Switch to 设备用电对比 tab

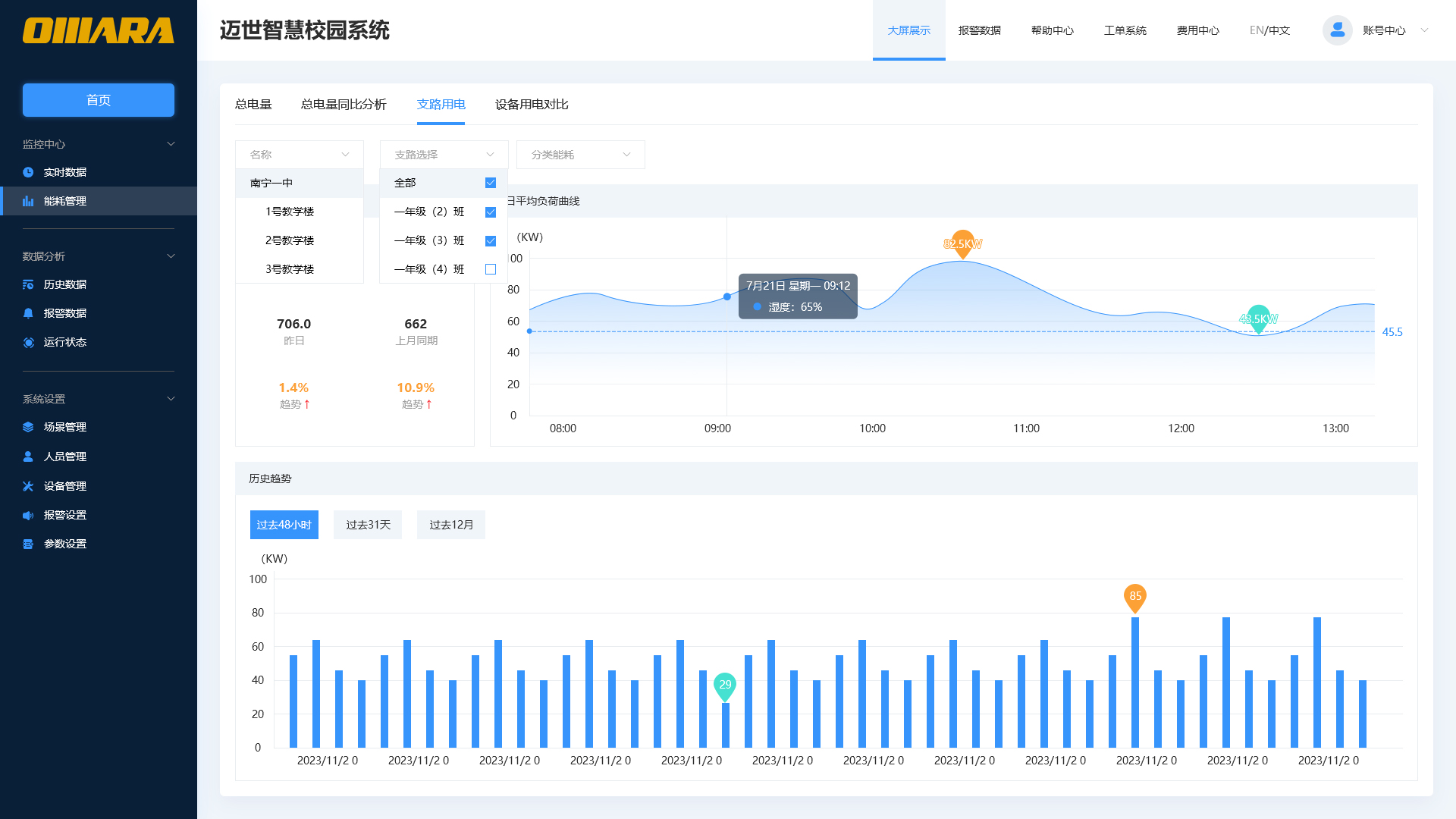click(x=532, y=105)
